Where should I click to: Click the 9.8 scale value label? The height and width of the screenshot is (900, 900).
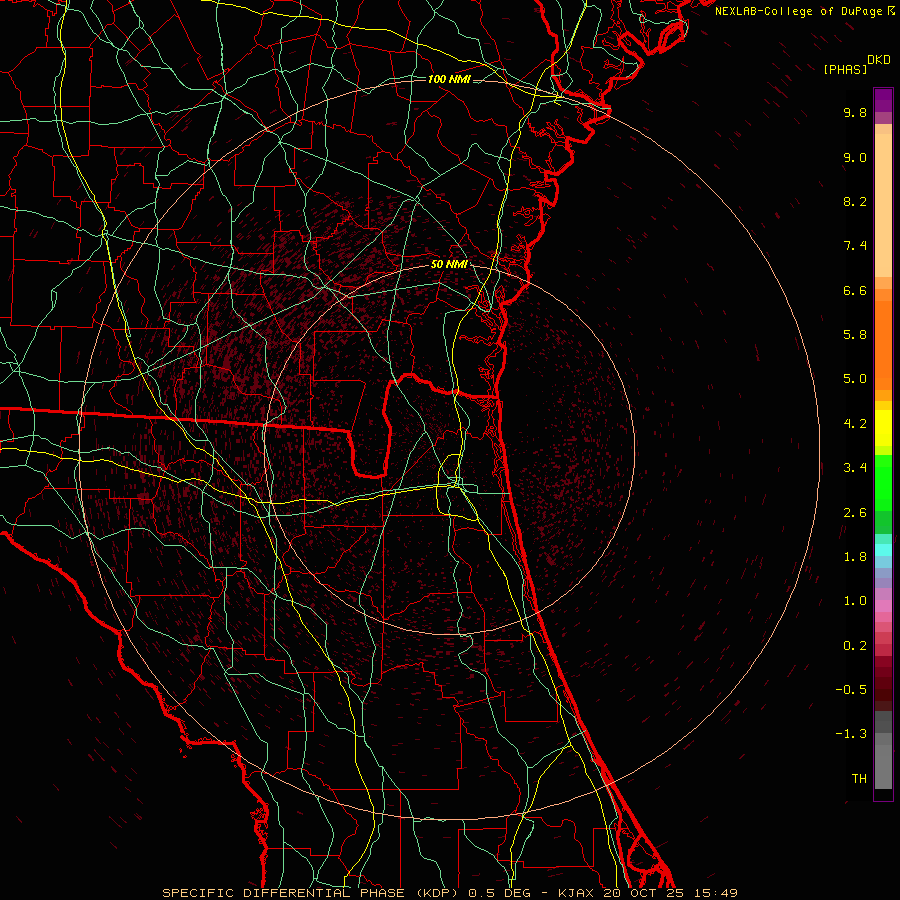pos(855,112)
